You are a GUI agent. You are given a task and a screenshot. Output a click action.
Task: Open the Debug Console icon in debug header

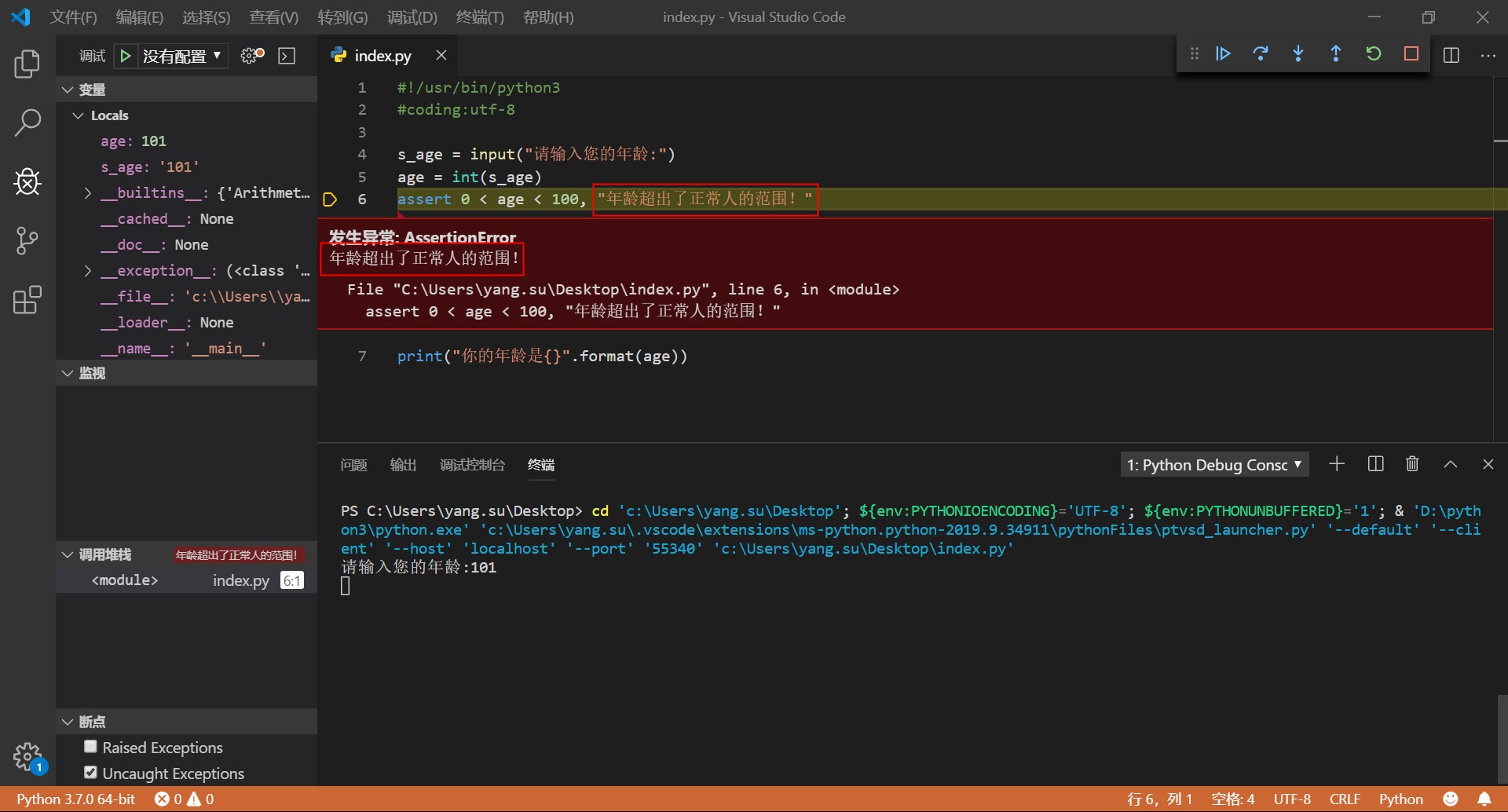(287, 56)
